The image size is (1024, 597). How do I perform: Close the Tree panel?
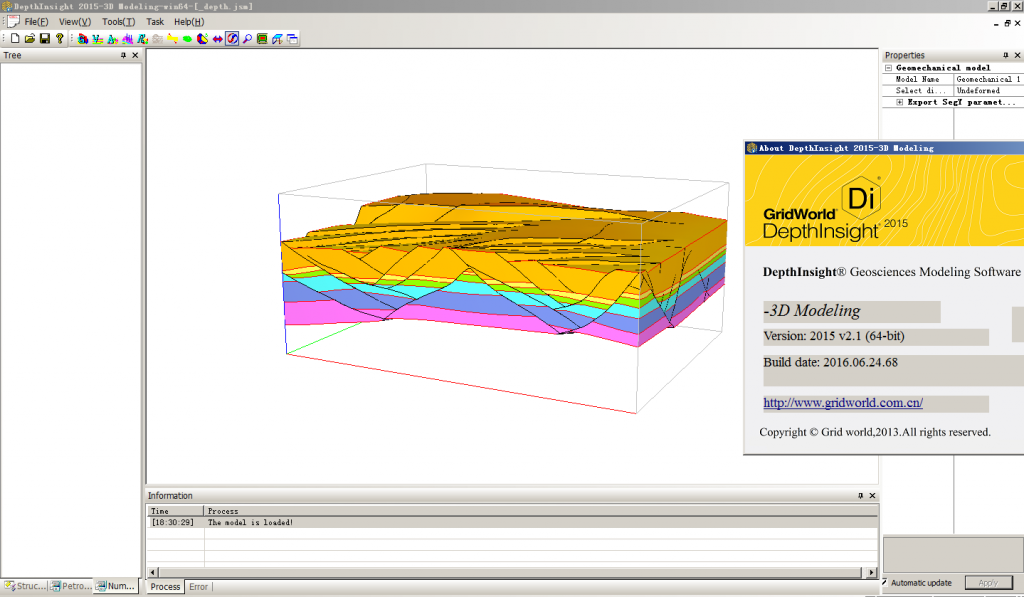click(135, 56)
